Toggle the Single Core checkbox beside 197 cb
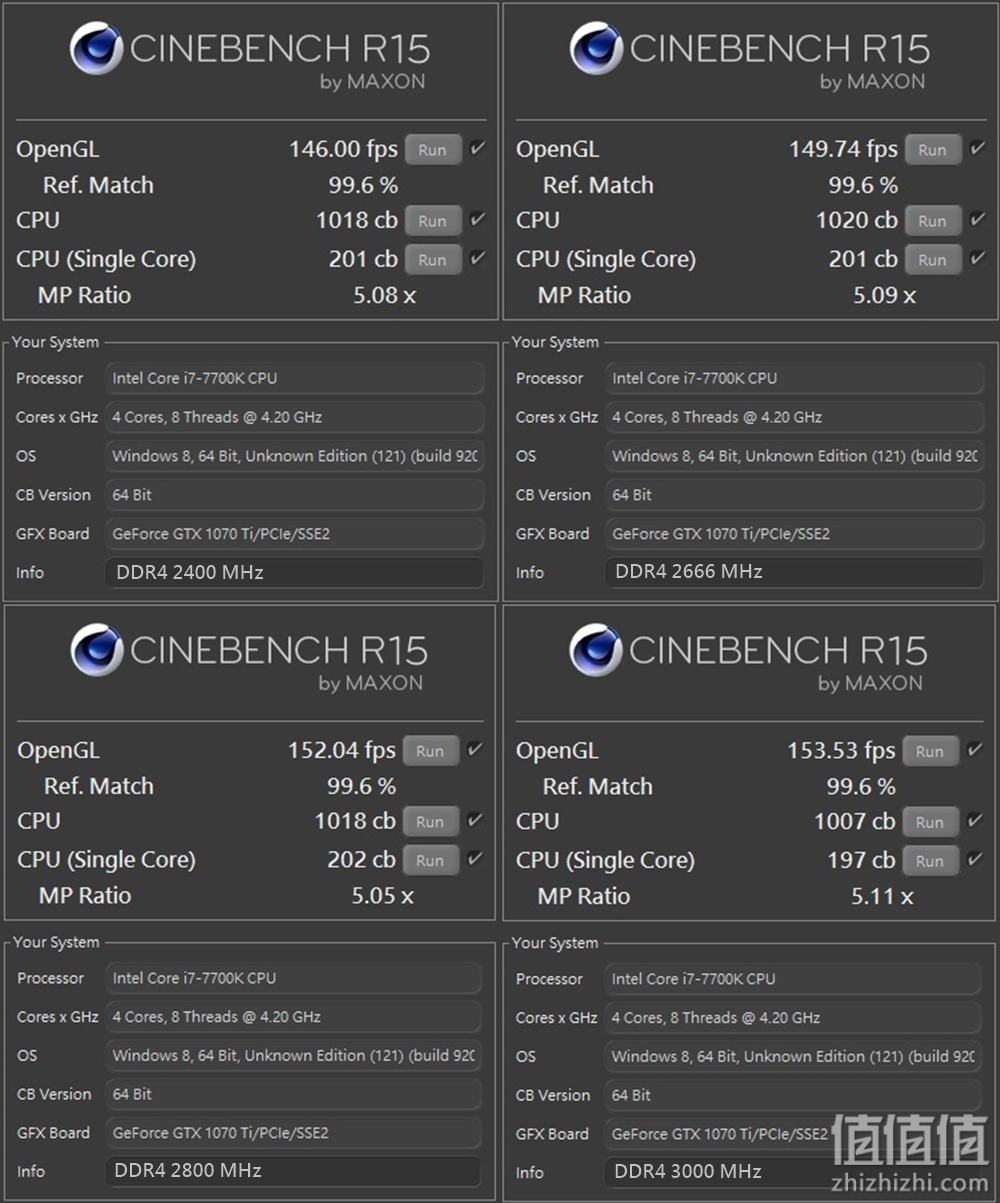Viewport: 1000px width, 1203px height. click(975, 858)
